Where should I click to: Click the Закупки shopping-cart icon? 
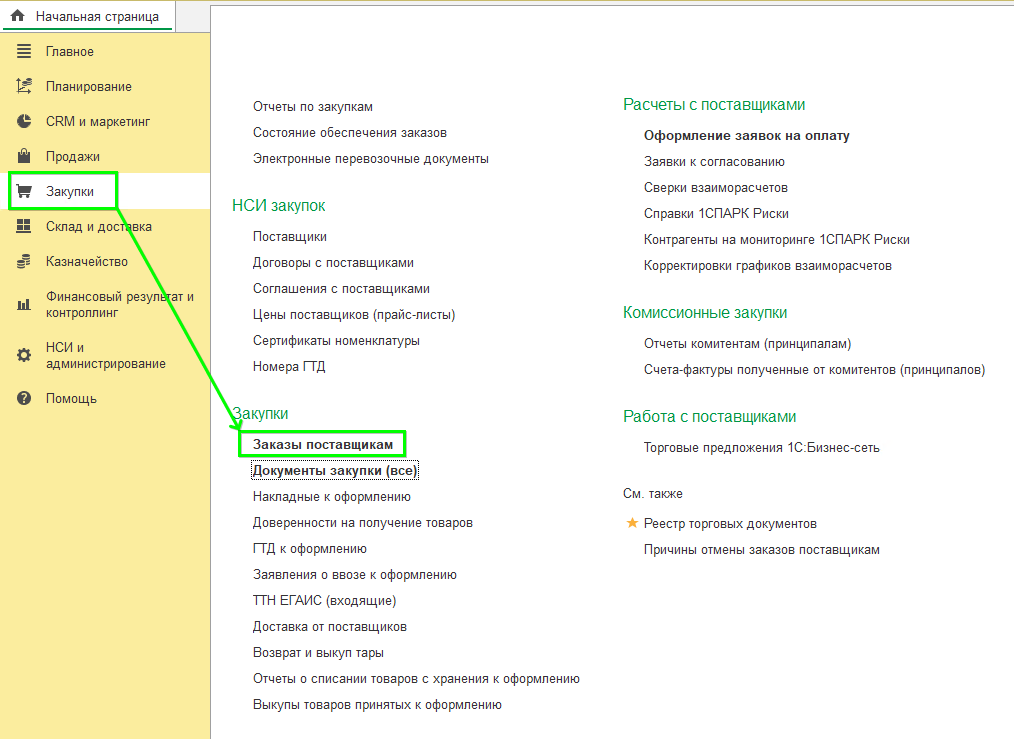(x=23, y=190)
